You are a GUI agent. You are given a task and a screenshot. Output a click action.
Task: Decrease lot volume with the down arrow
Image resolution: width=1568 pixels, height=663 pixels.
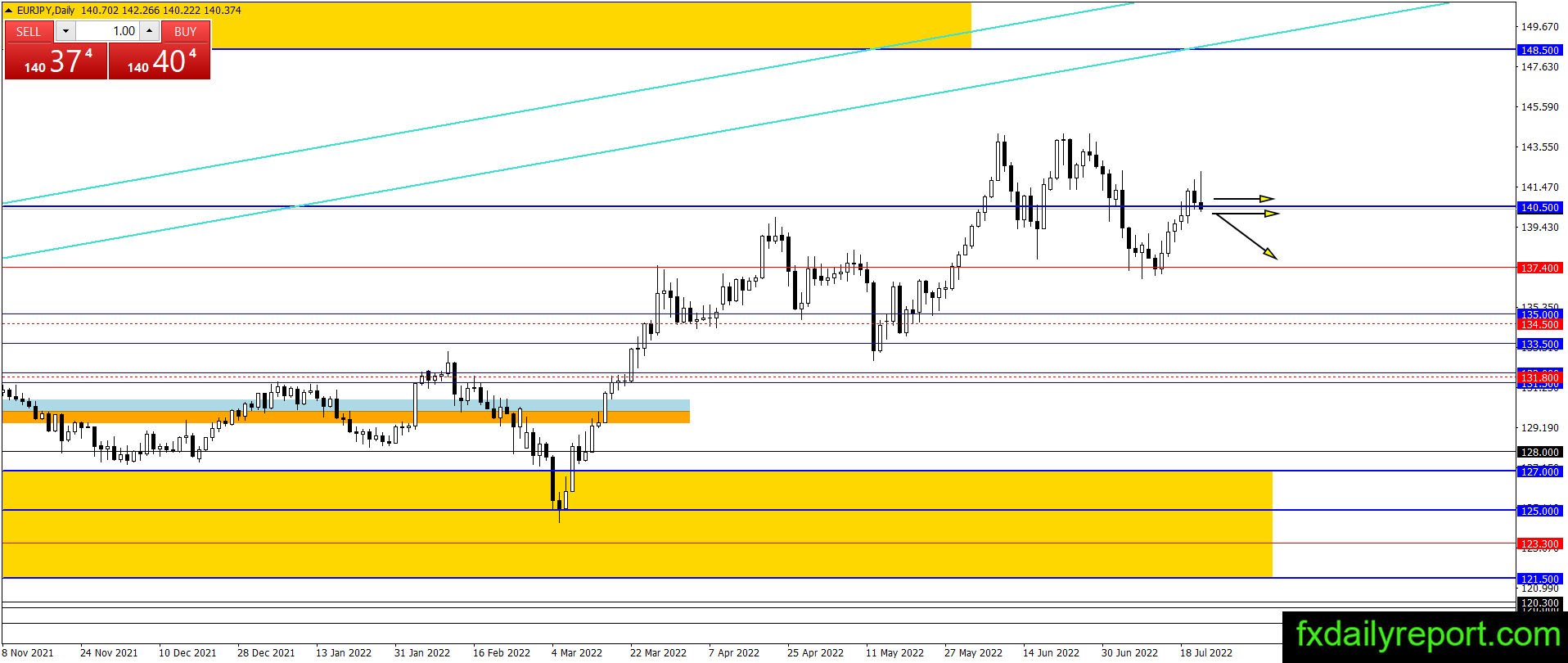[65, 31]
